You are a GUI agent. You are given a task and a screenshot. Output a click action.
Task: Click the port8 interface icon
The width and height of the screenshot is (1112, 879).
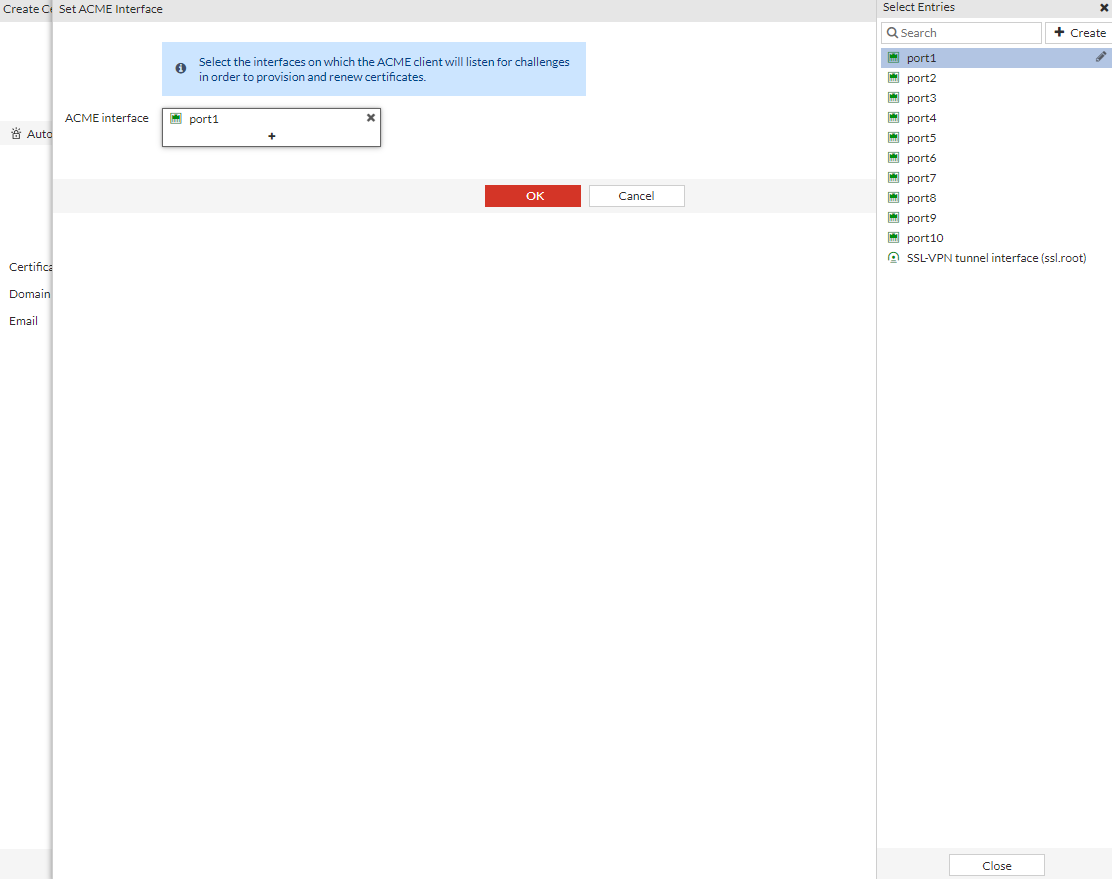tap(894, 197)
